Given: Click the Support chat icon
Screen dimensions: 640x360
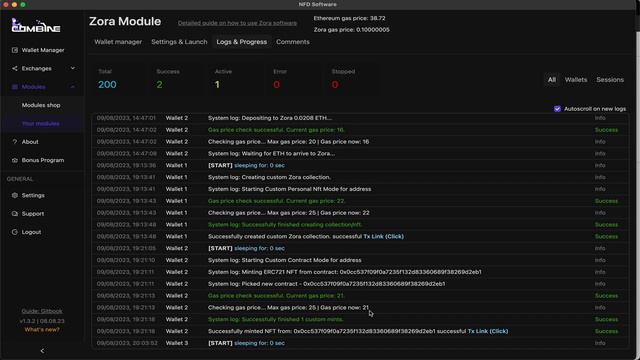Looking at the screenshot, I should click(x=15, y=214).
